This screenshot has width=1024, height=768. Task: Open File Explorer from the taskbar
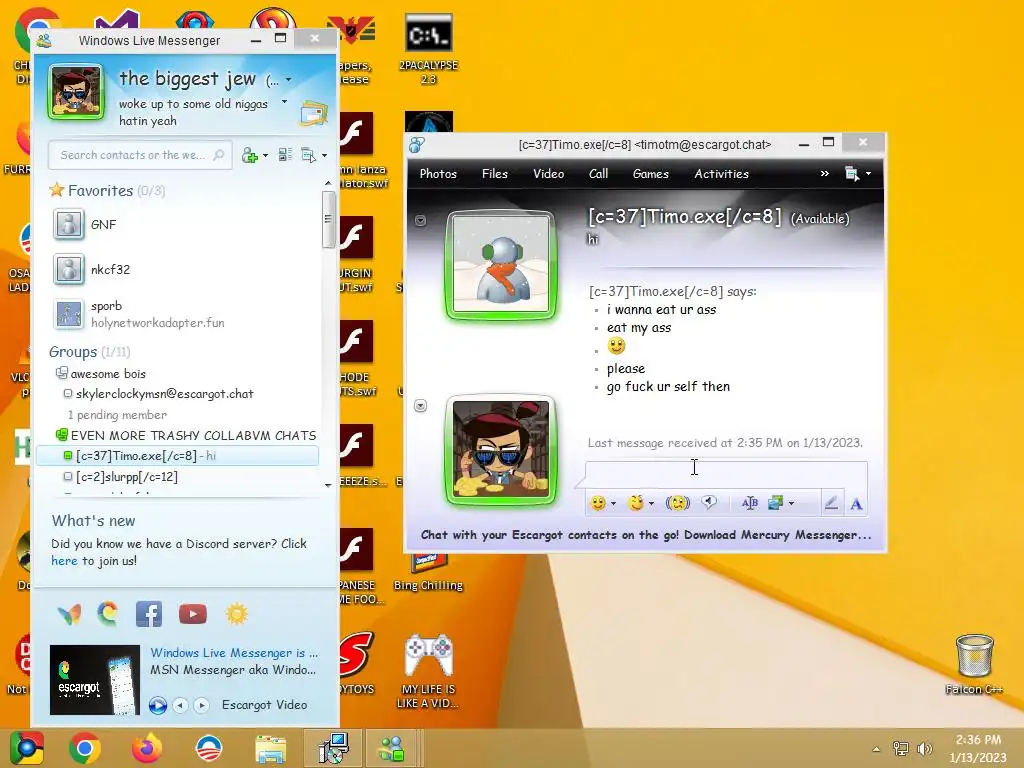point(270,748)
